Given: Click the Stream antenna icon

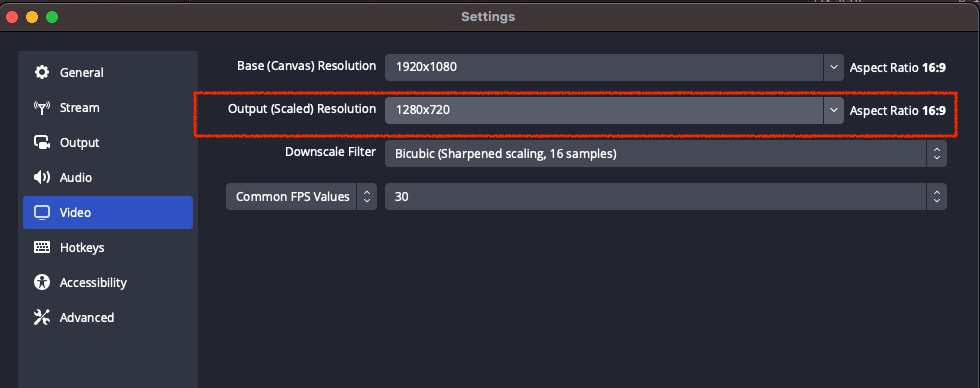Looking at the screenshot, I should pos(42,107).
